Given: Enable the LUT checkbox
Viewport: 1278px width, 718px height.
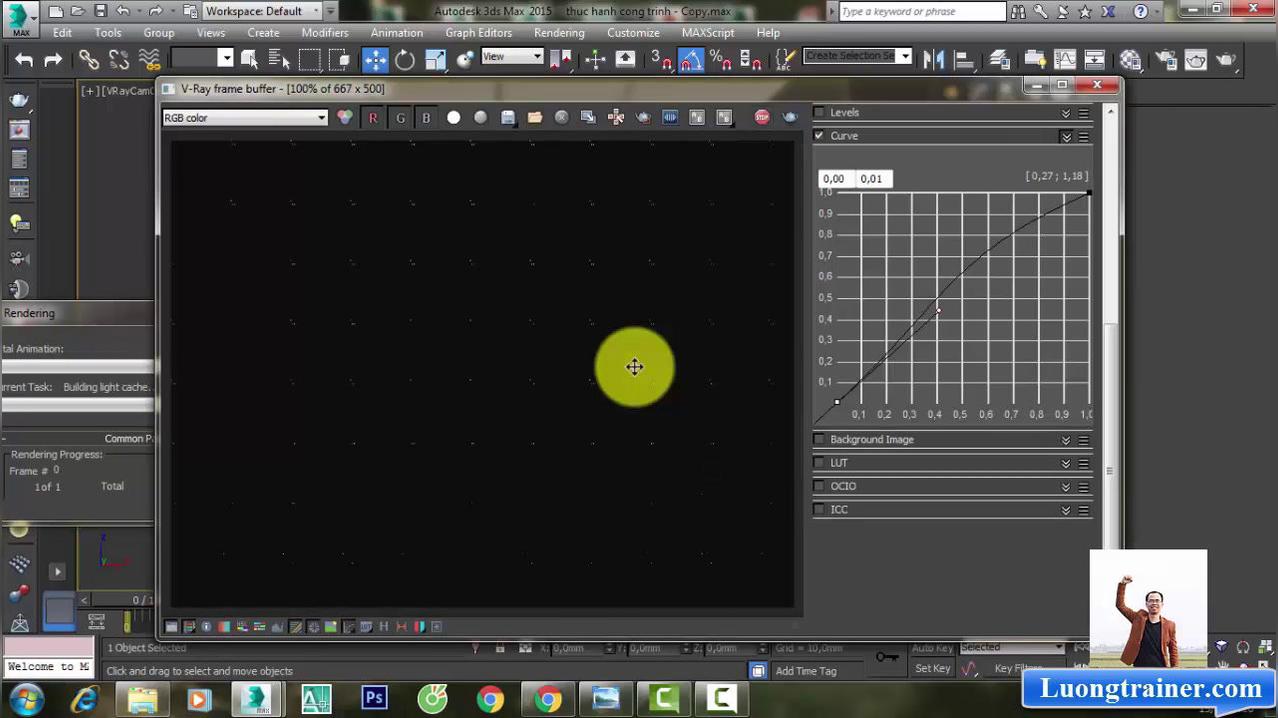Looking at the screenshot, I should (820, 463).
